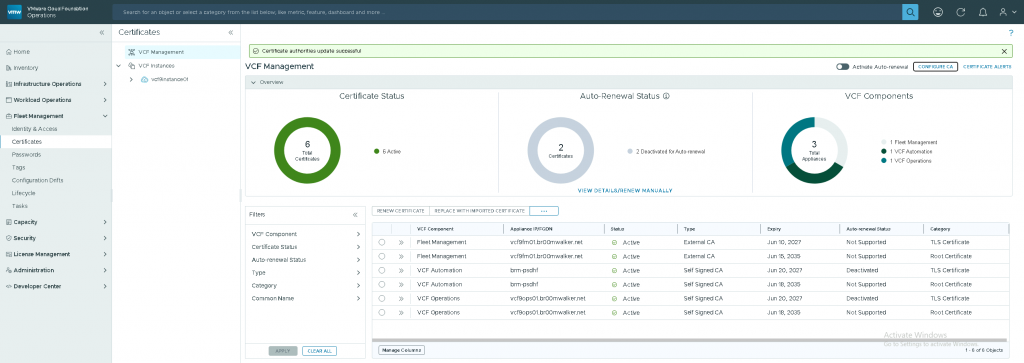Click REPLACE WITH IMPORTED CERTIFICATE button
The image size is (1024, 363).
[x=479, y=211]
